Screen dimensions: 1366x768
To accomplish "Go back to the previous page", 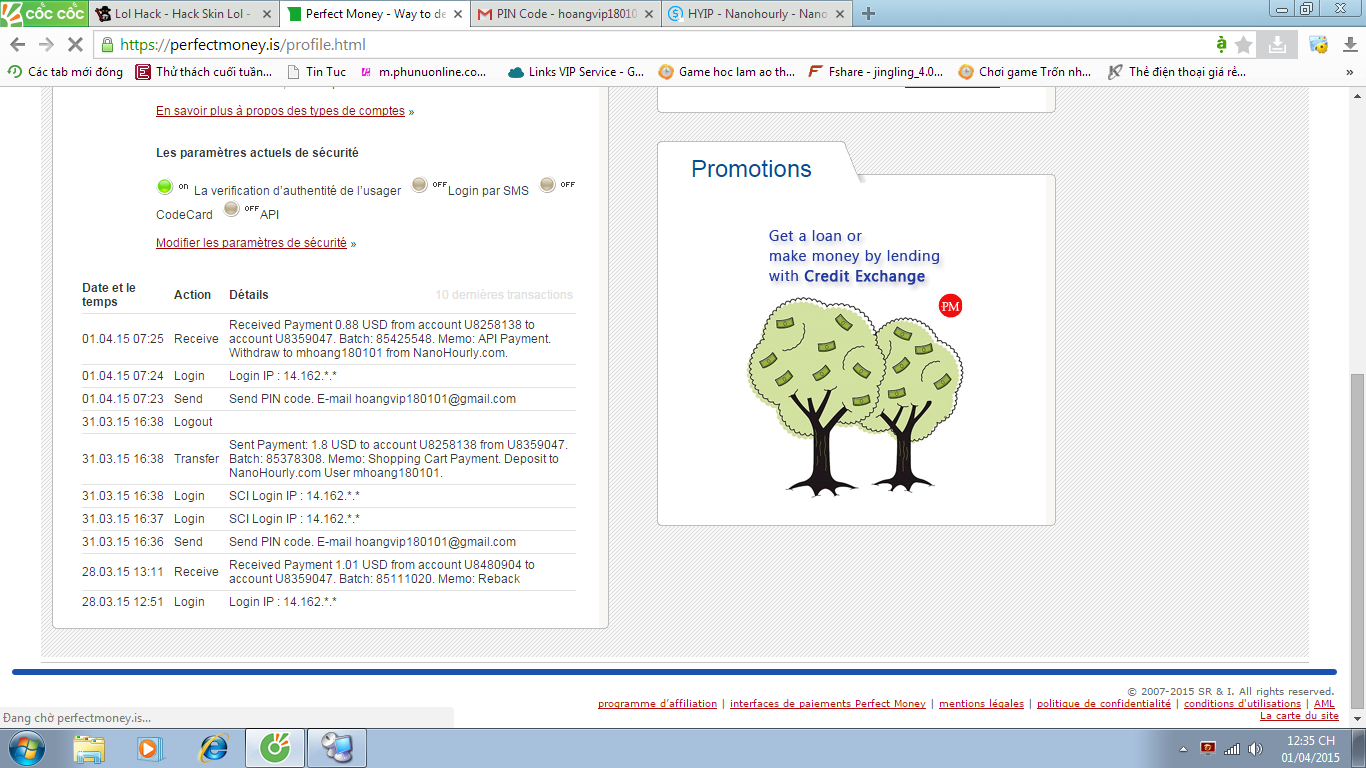I will [18, 45].
